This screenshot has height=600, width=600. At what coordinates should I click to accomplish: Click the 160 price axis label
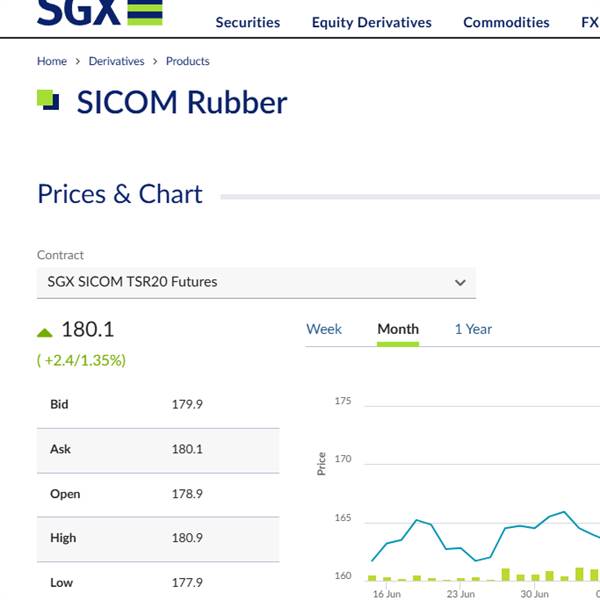tap(343, 576)
